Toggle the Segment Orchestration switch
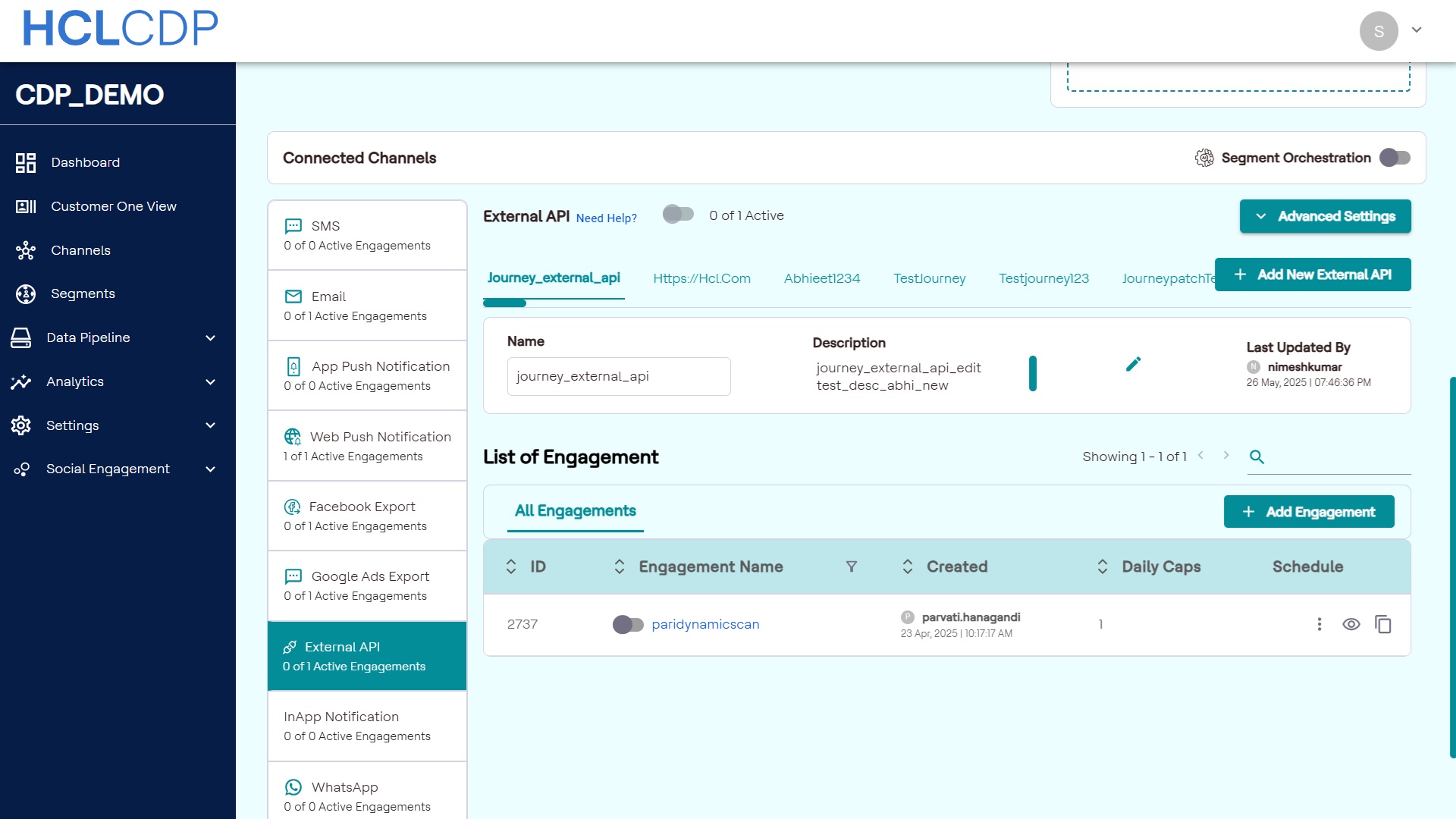This screenshot has width=1456, height=819. click(x=1395, y=158)
